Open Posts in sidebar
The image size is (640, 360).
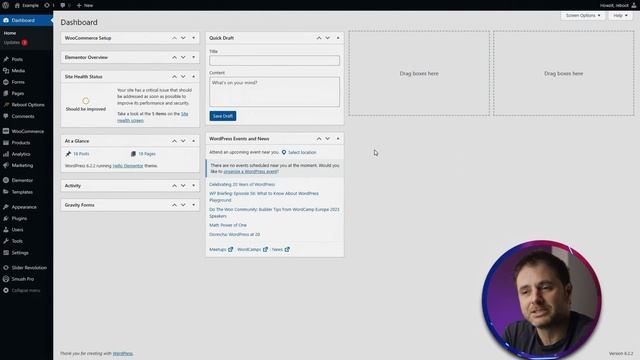[x=17, y=59]
